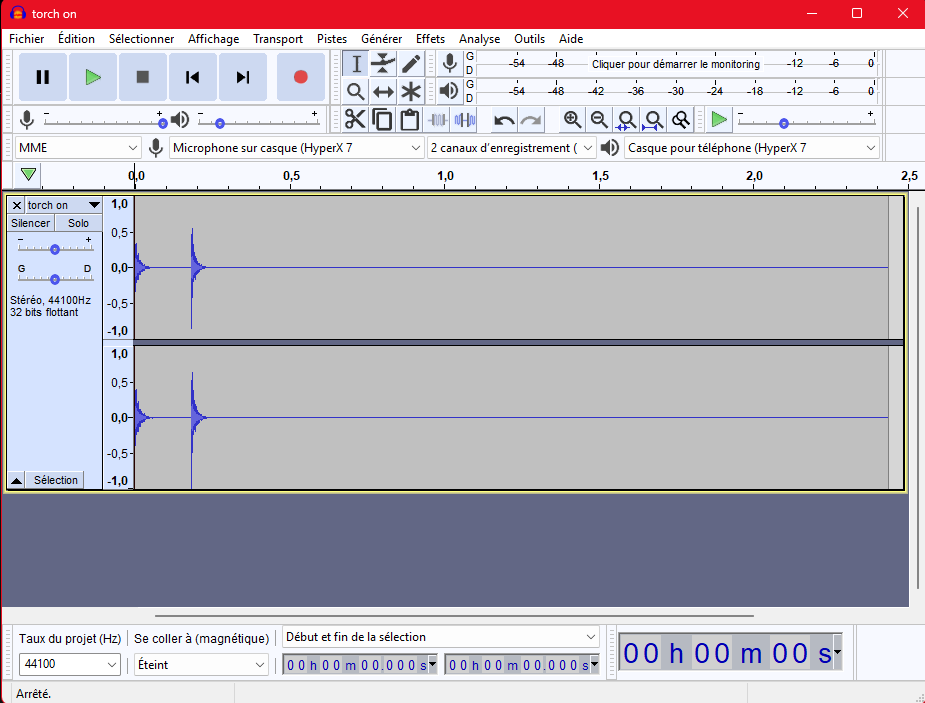Image resolution: width=925 pixels, height=703 pixels.
Task: Click the playback meter speaker icon
Action: point(450,91)
